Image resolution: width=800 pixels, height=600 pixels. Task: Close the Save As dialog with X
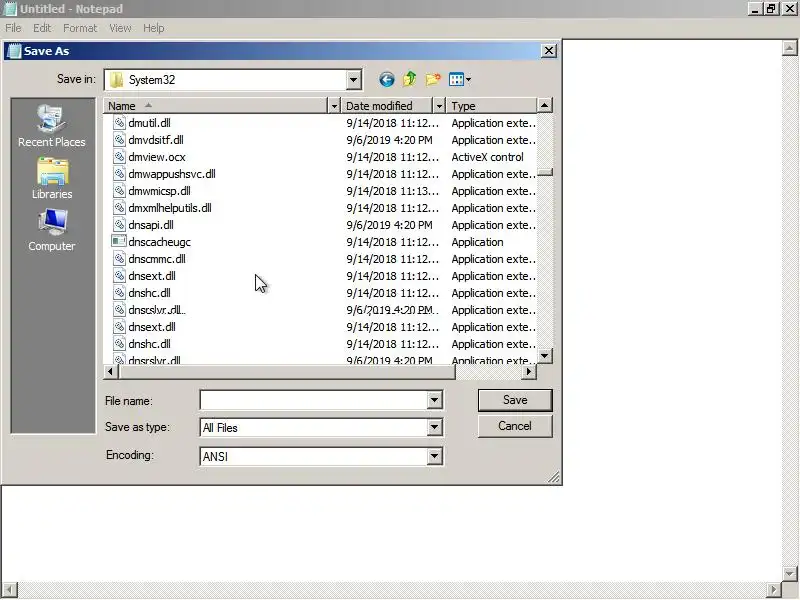pos(548,51)
